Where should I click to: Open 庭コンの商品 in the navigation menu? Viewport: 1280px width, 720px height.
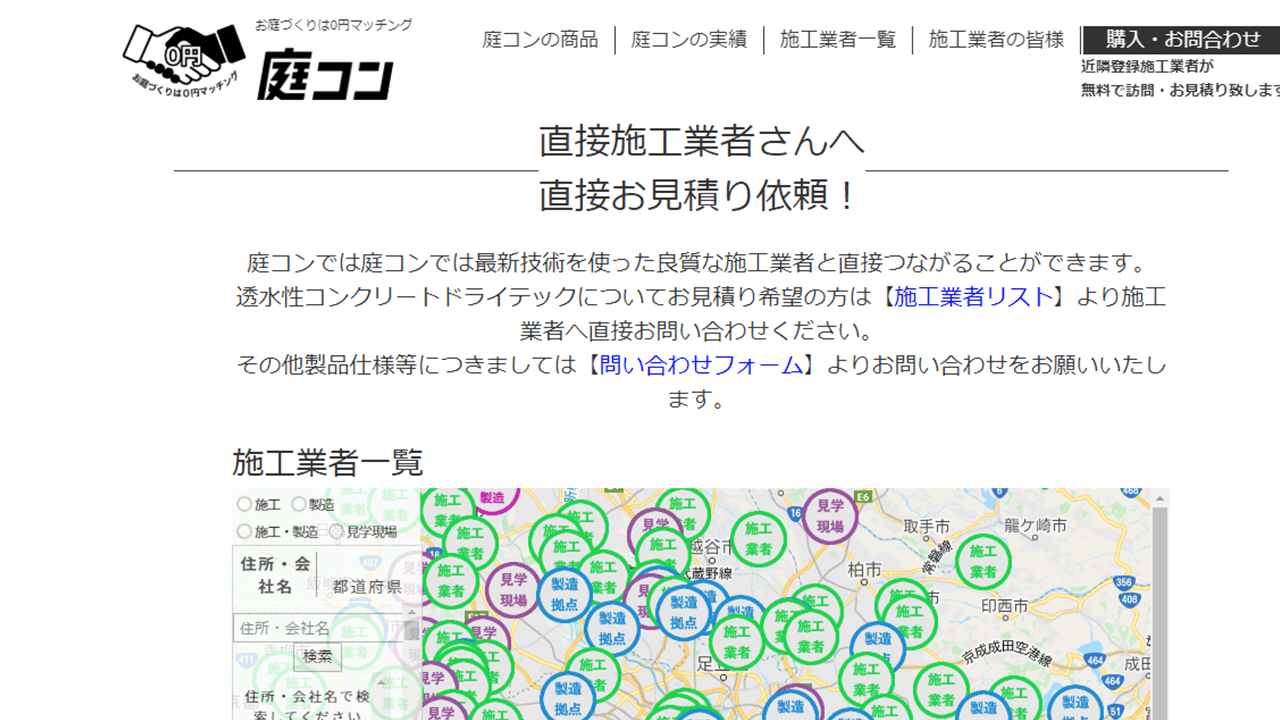(x=540, y=40)
